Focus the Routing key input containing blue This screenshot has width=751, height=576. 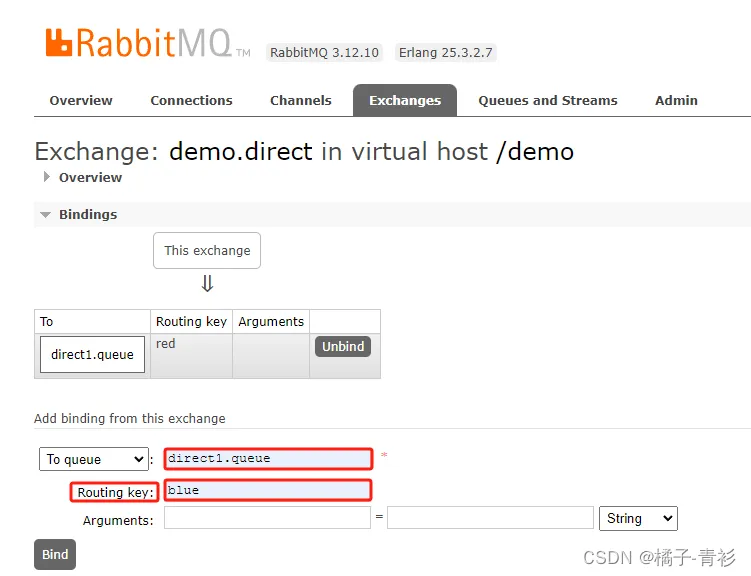click(x=268, y=490)
